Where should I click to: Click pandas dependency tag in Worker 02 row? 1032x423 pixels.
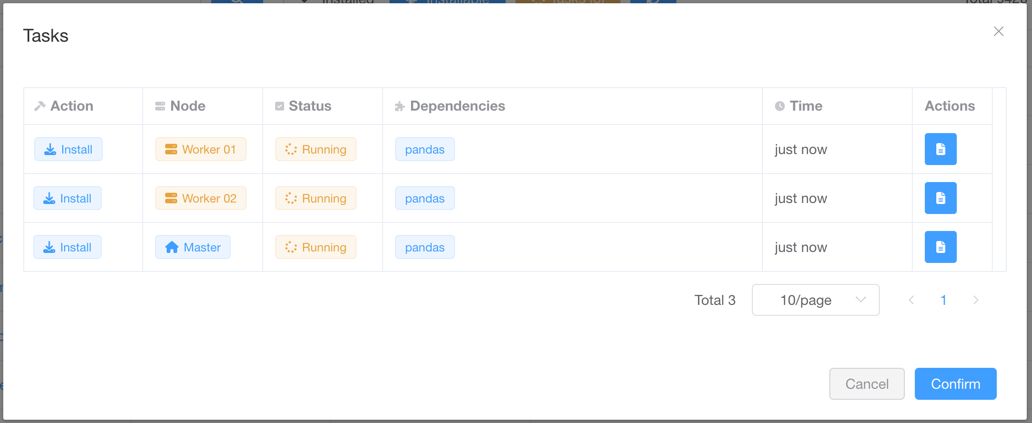[425, 198]
